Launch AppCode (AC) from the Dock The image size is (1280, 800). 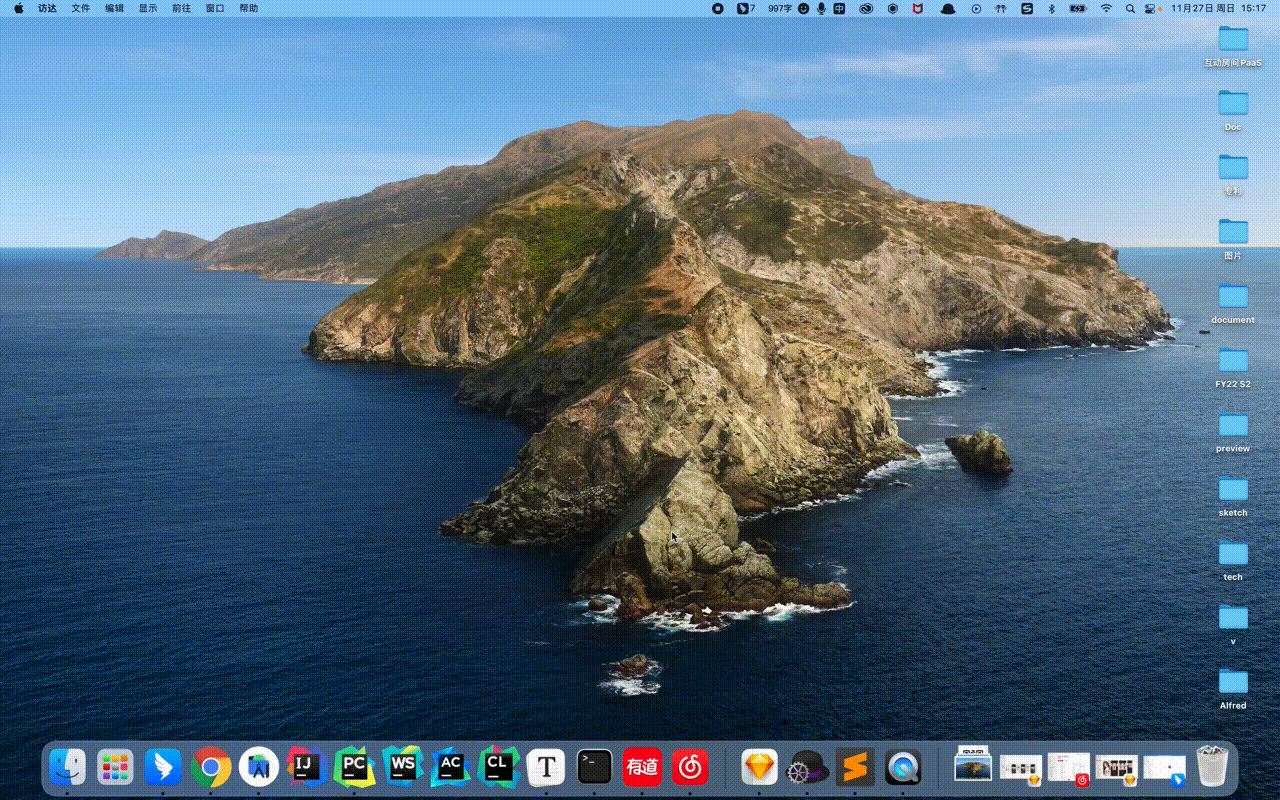click(450, 767)
